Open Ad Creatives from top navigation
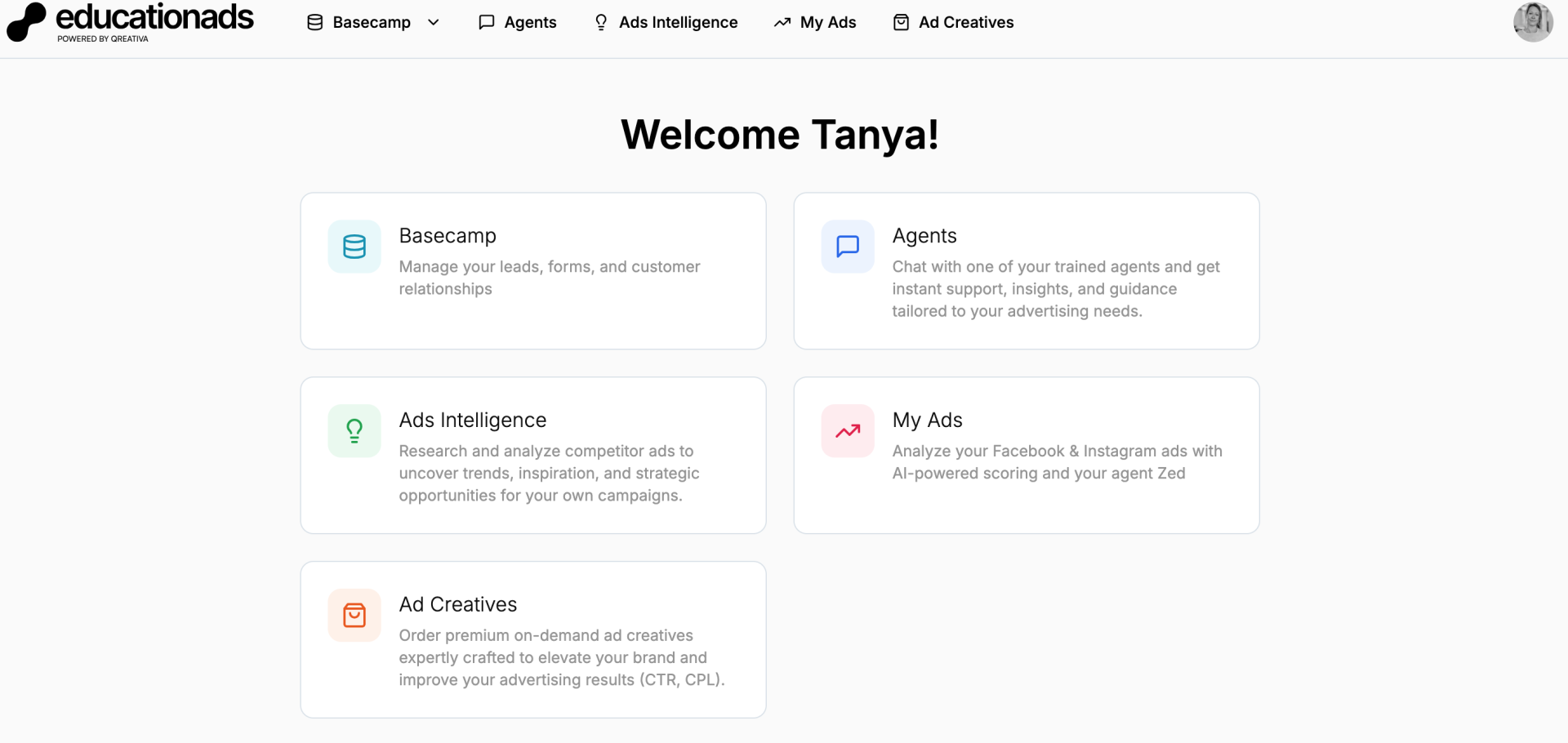This screenshot has width=1568, height=743. 966,23
